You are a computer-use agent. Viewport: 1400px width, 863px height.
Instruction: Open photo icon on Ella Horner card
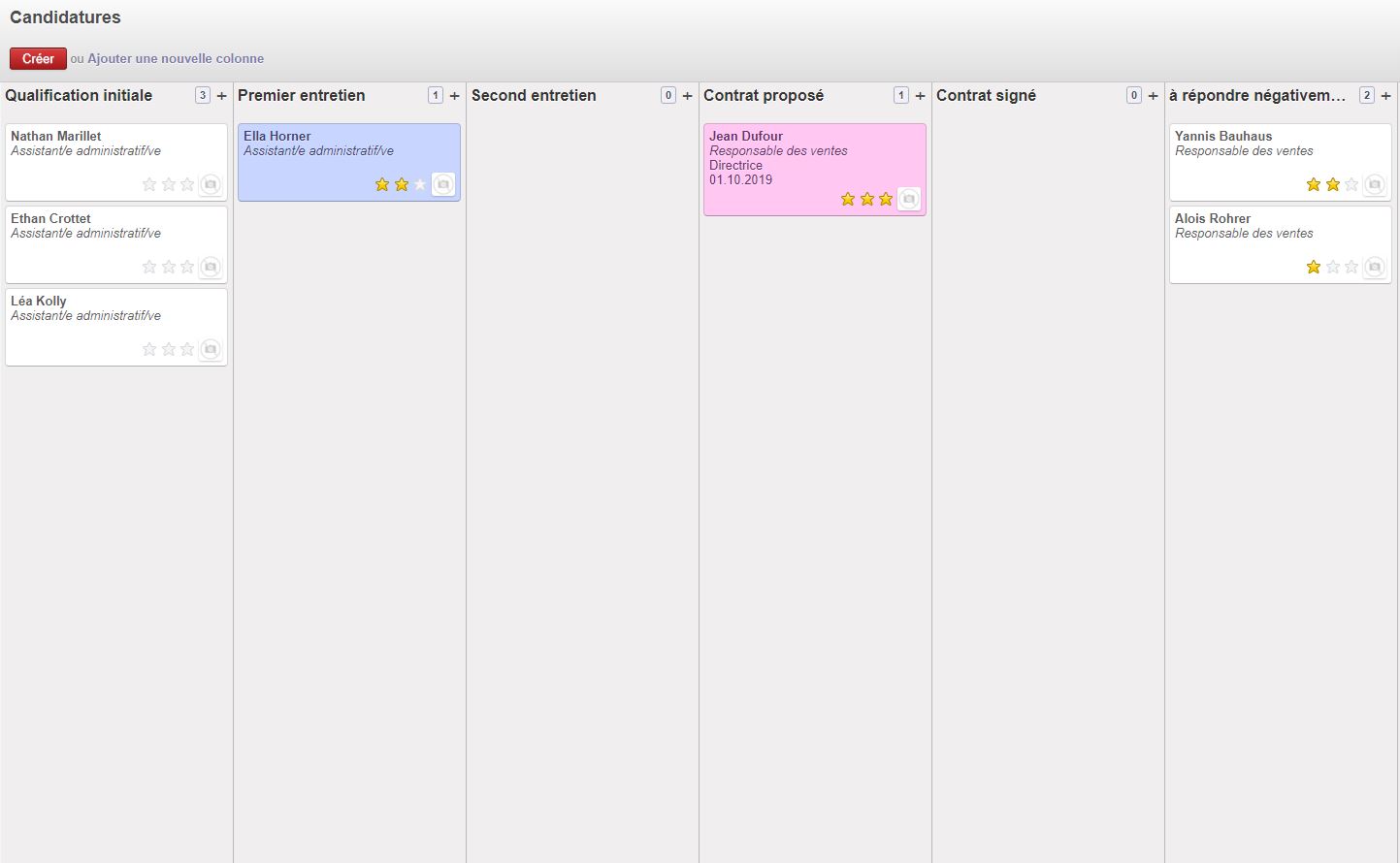[442, 184]
